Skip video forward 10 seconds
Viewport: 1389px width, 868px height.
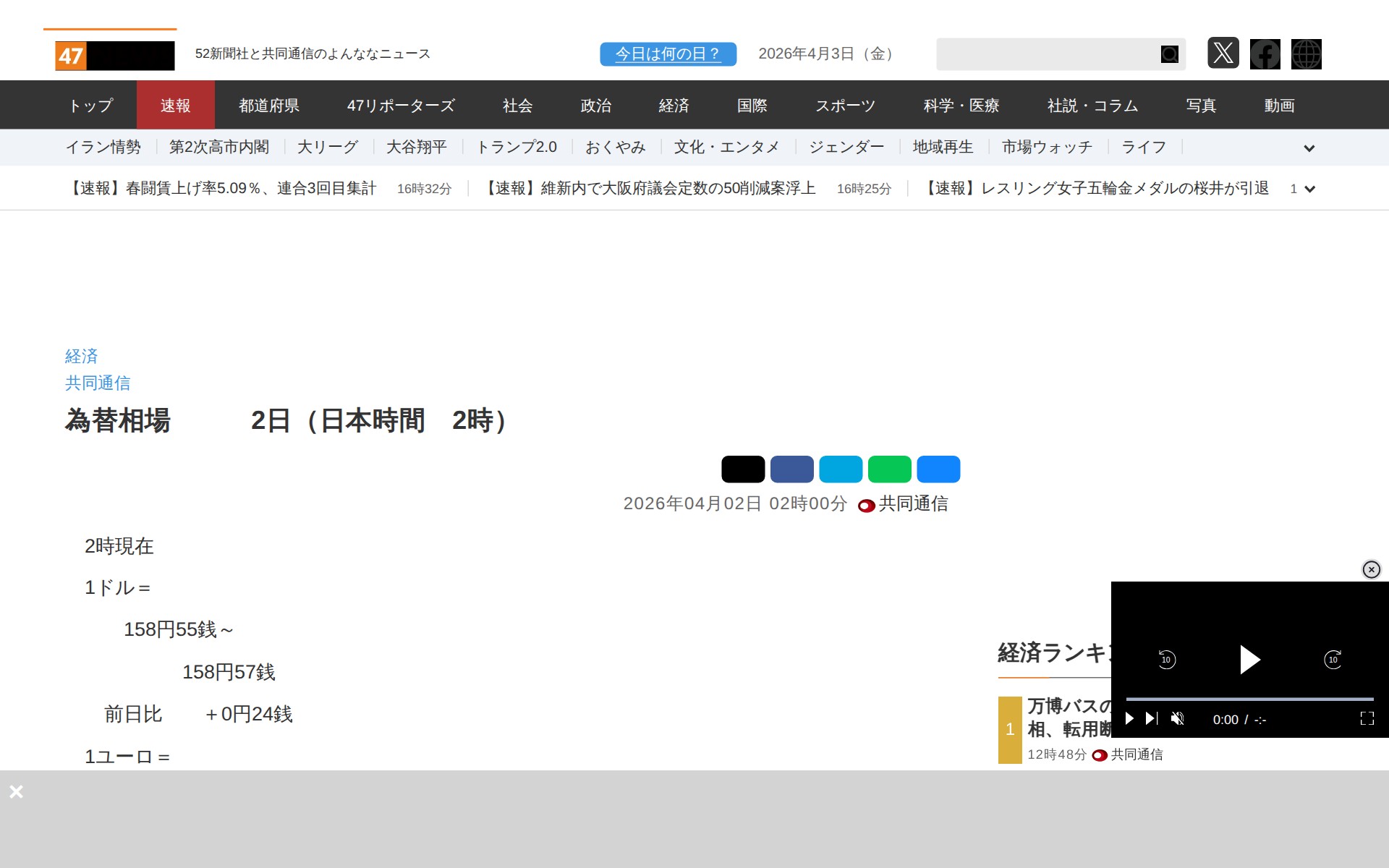(1333, 659)
